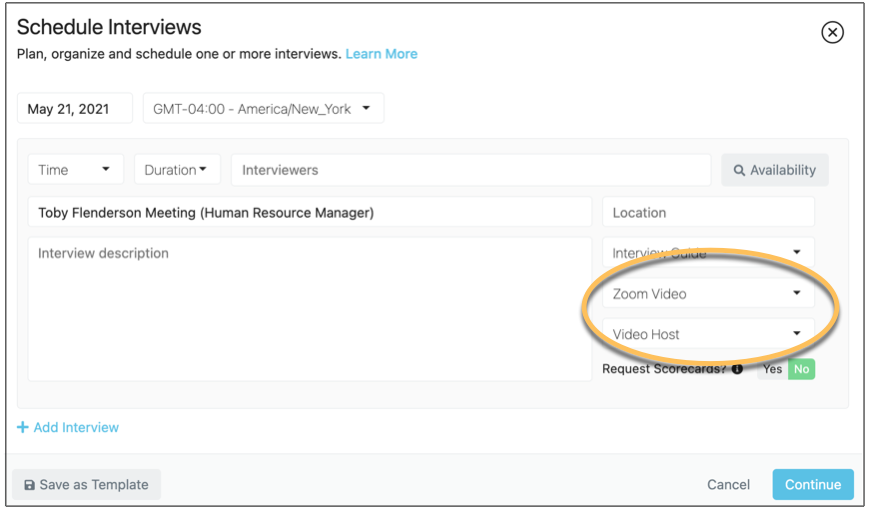Screen dimensions: 870x516
Task: Click the Request Scorecards info icon
Action: click(737, 369)
